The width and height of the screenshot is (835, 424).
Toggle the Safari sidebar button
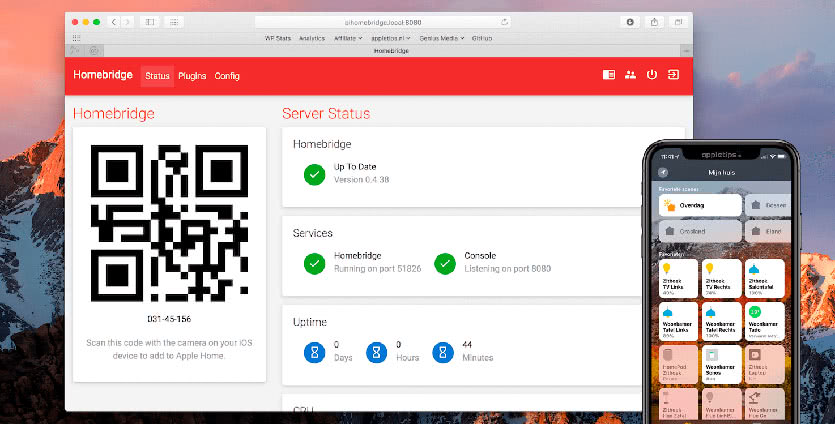[151, 21]
